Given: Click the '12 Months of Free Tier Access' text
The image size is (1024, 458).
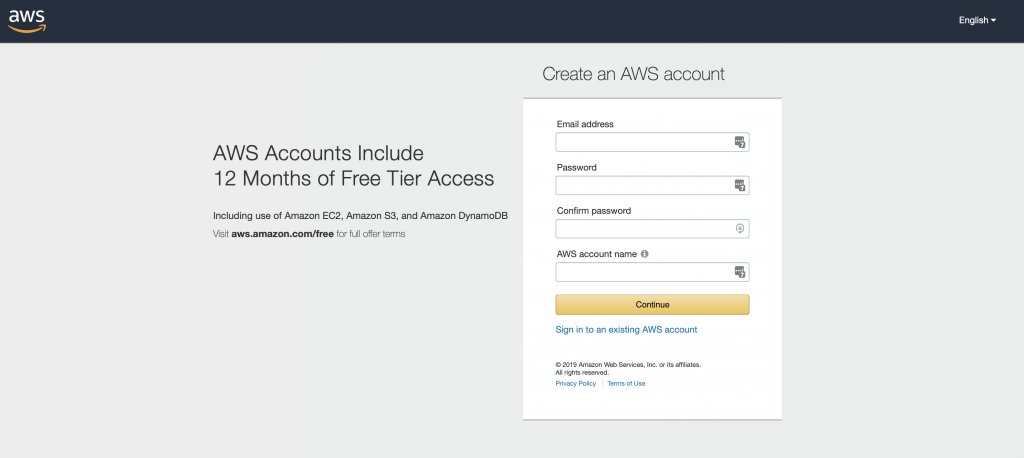Looking at the screenshot, I should pos(353,179).
